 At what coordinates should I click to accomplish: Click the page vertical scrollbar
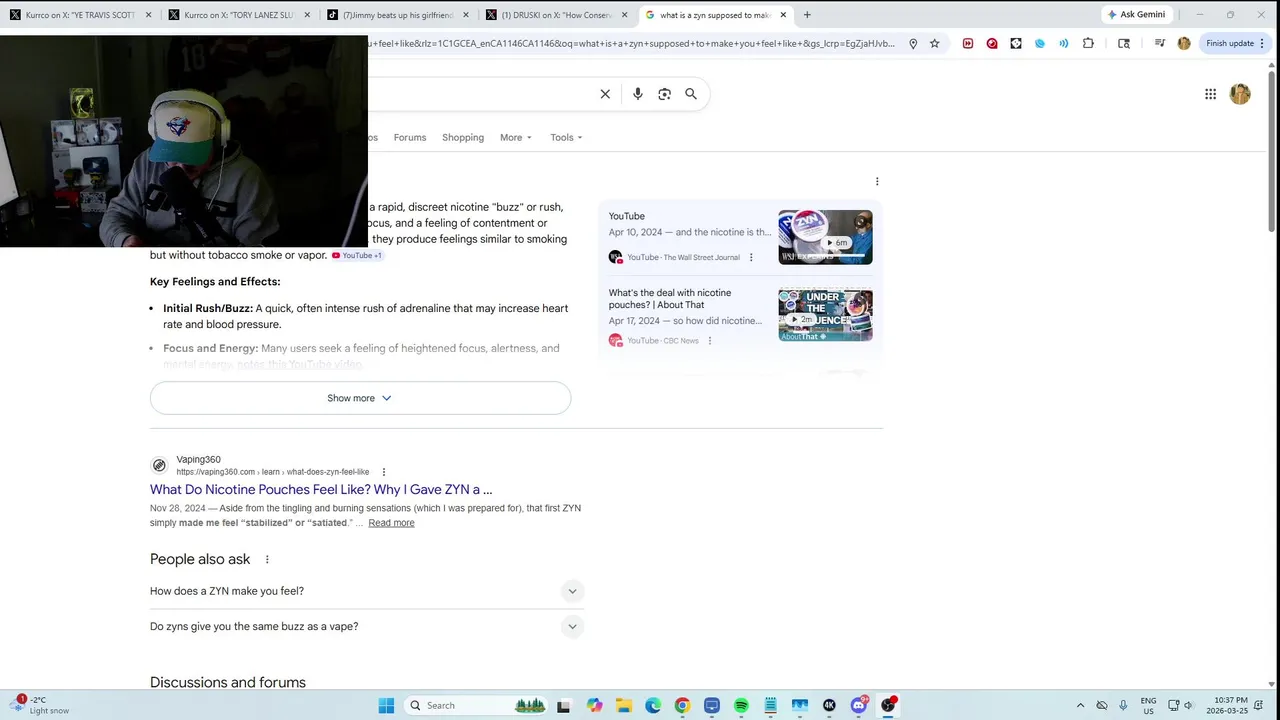1272,150
